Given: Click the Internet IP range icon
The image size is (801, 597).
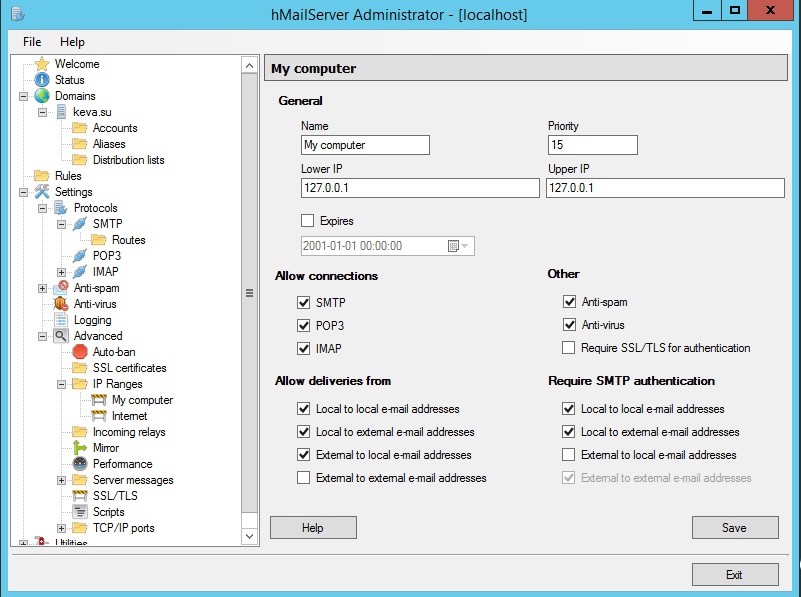Looking at the screenshot, I should tap(99, 416).
